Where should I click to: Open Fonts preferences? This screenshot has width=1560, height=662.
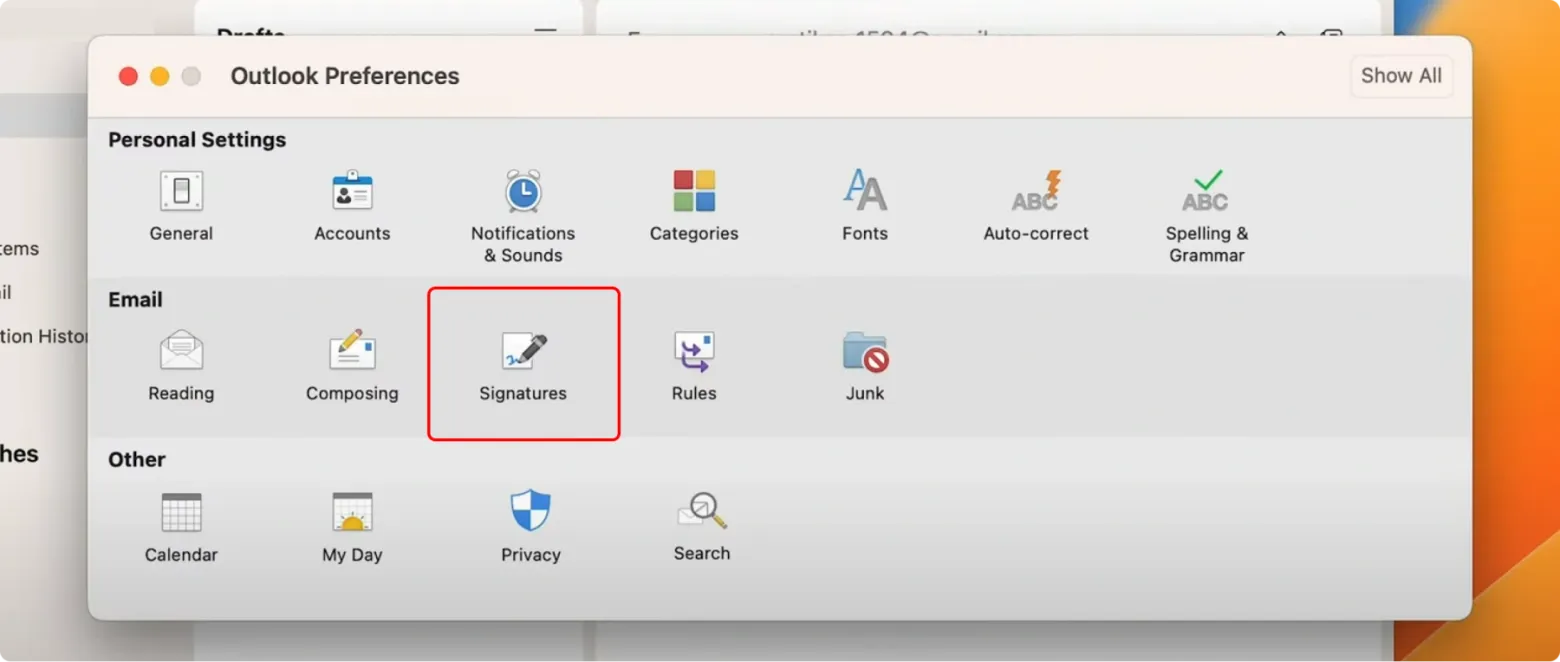(x=865, y=206)
